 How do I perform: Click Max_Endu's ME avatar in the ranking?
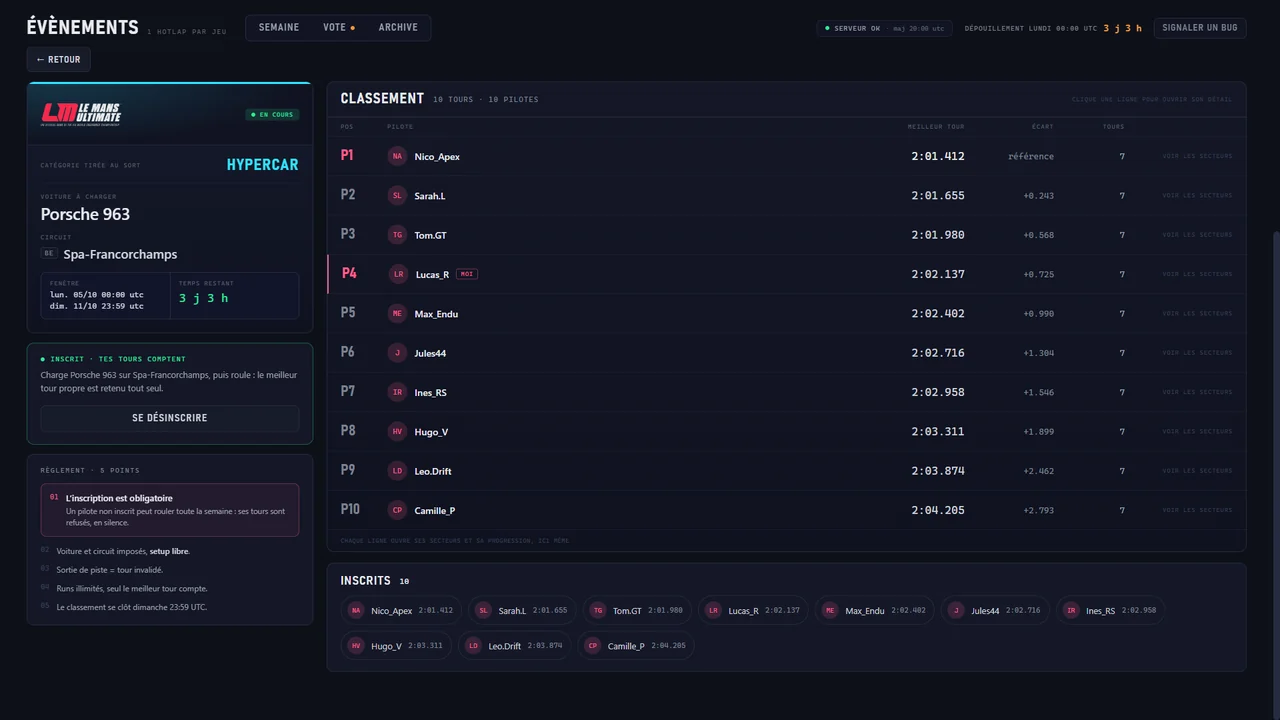(x=397, y=314)
